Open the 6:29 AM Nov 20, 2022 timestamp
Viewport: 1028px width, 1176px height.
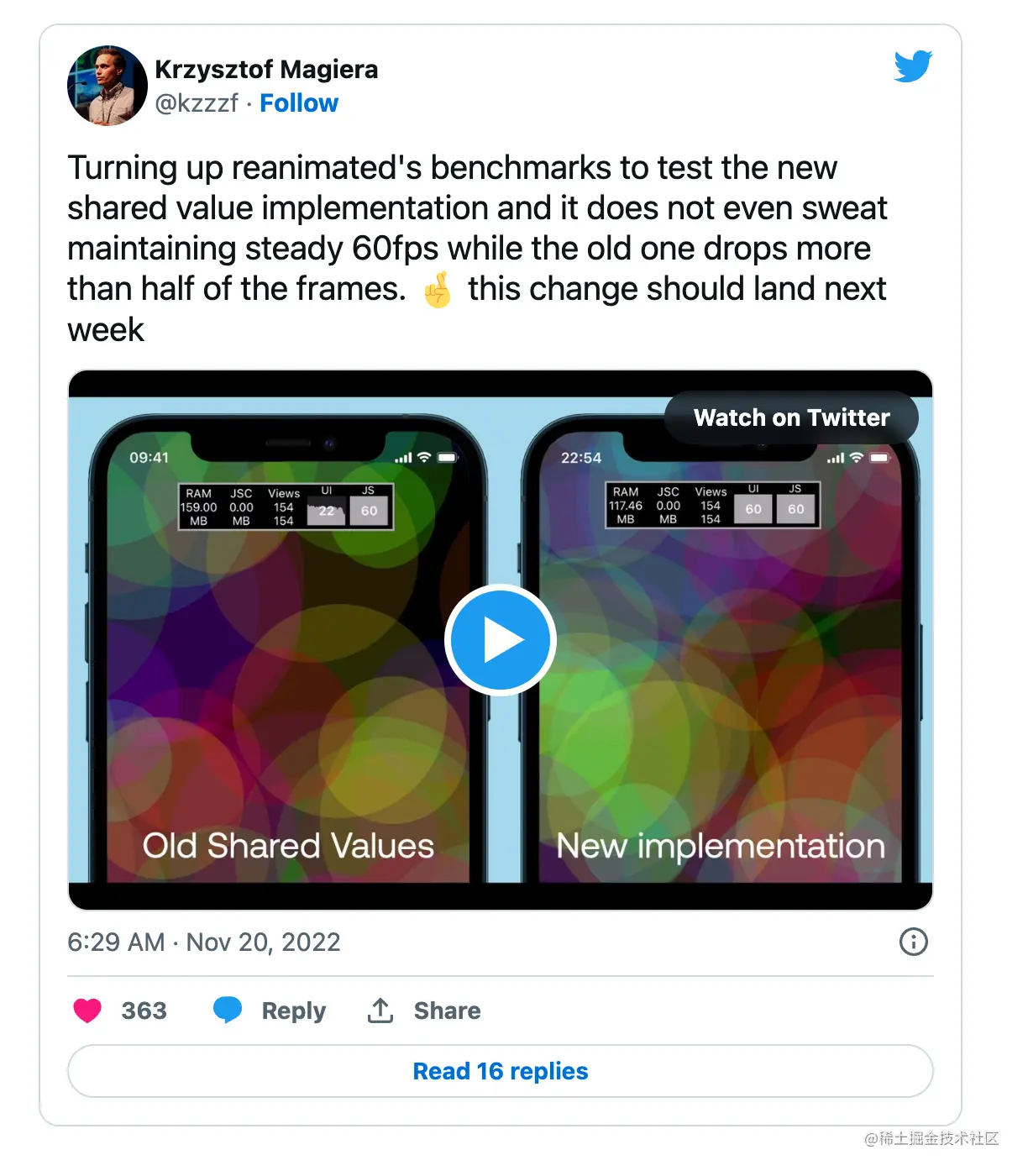(x=204, y=942)
